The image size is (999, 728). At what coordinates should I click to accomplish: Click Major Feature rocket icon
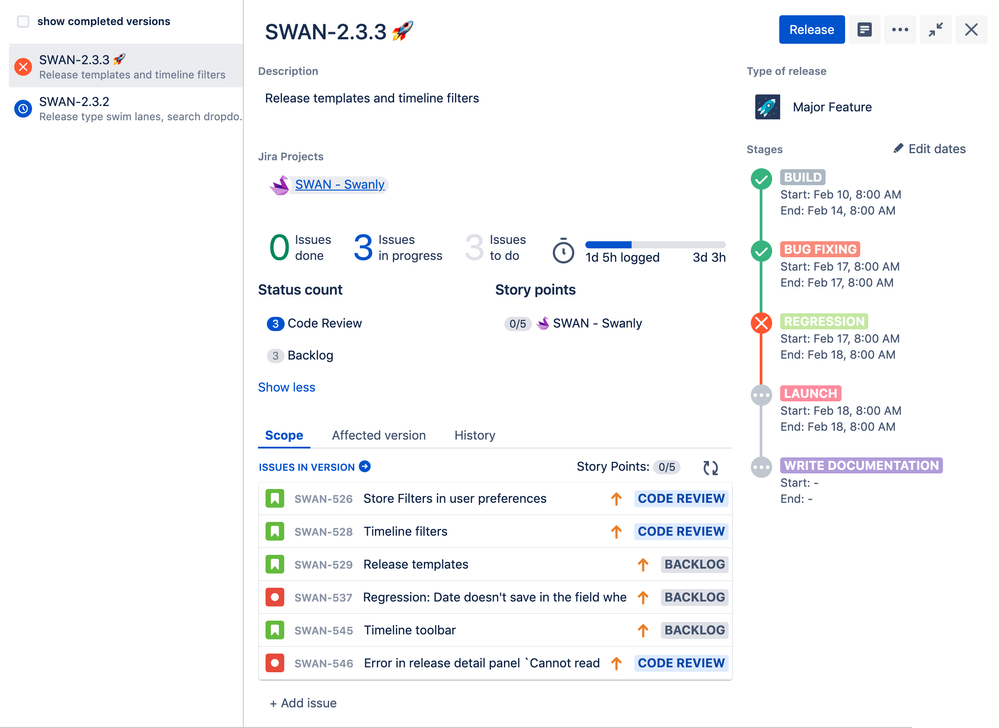[x=767, y=107]
